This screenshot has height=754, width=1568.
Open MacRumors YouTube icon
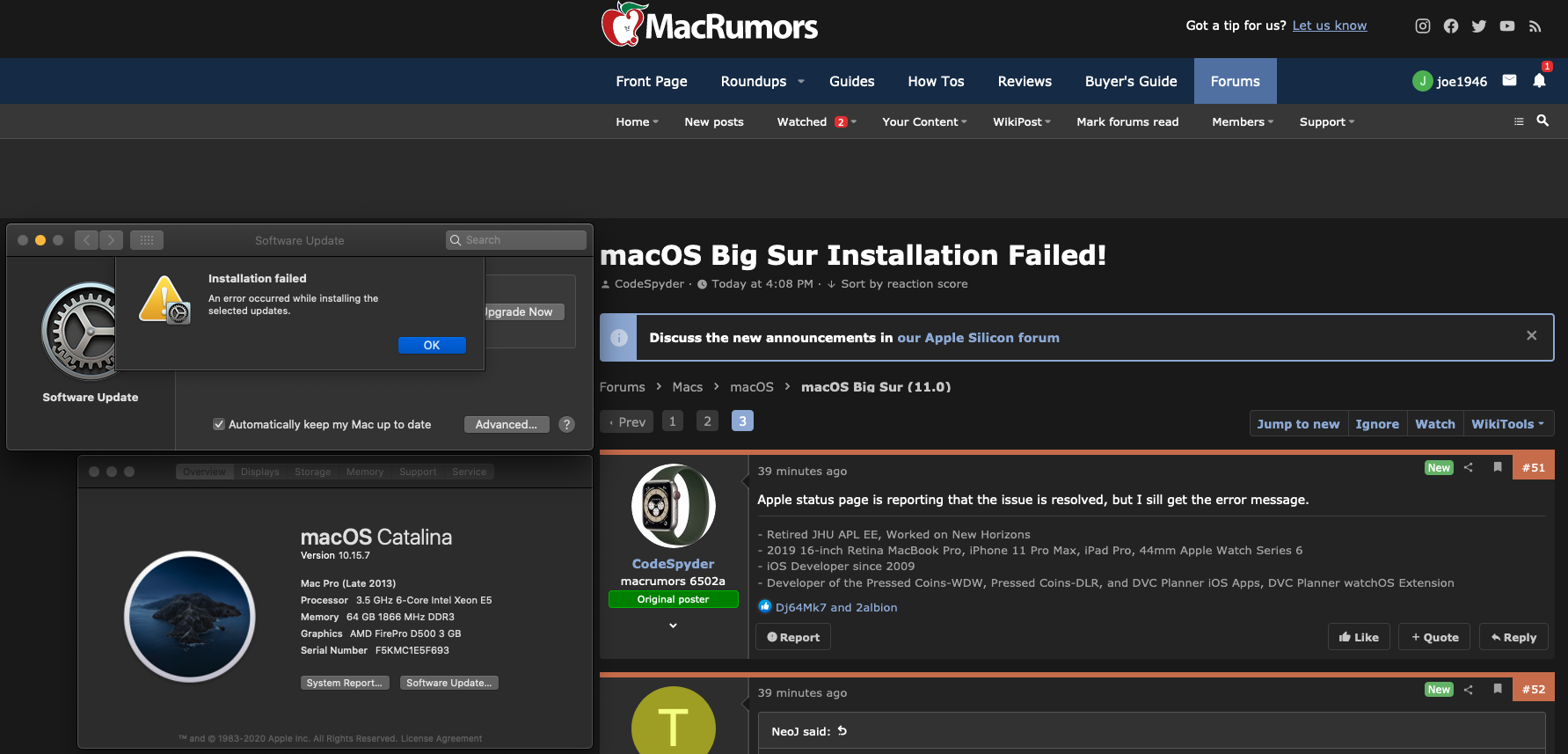point(1506,26)
